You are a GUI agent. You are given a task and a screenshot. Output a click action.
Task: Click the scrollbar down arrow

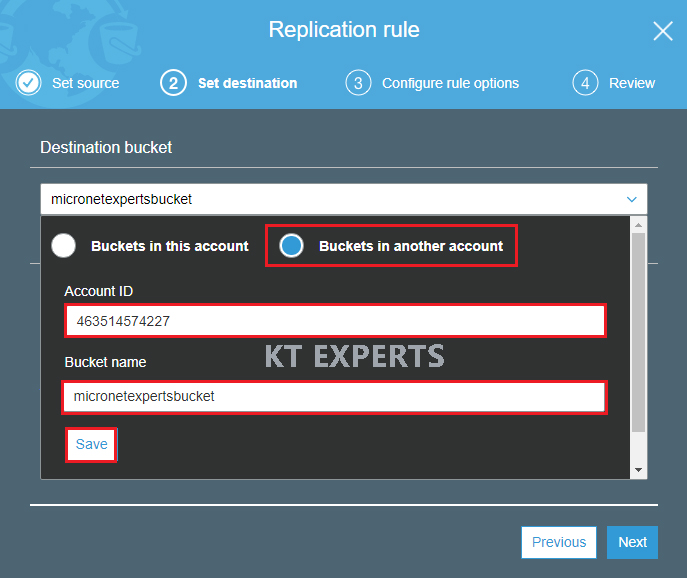(638, 470)
